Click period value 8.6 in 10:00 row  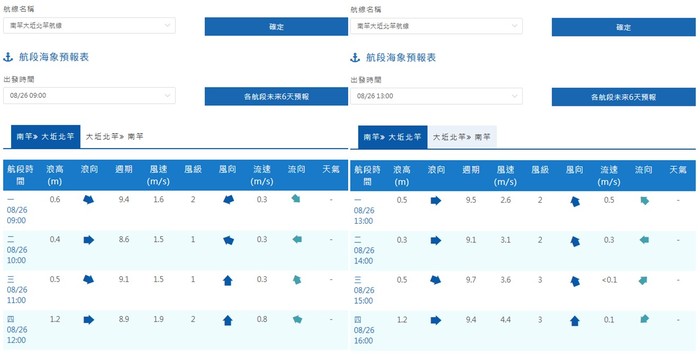[x=124, y=239]
